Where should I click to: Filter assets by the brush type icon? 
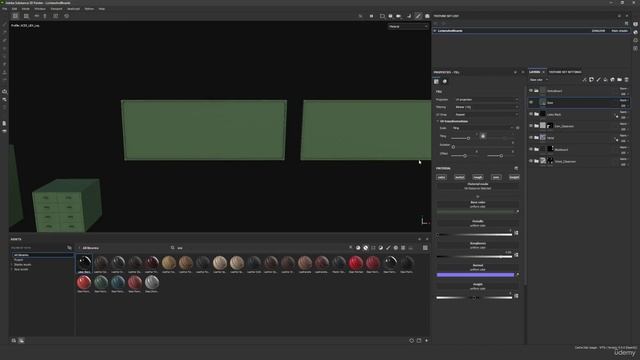(x=388, y=248)
